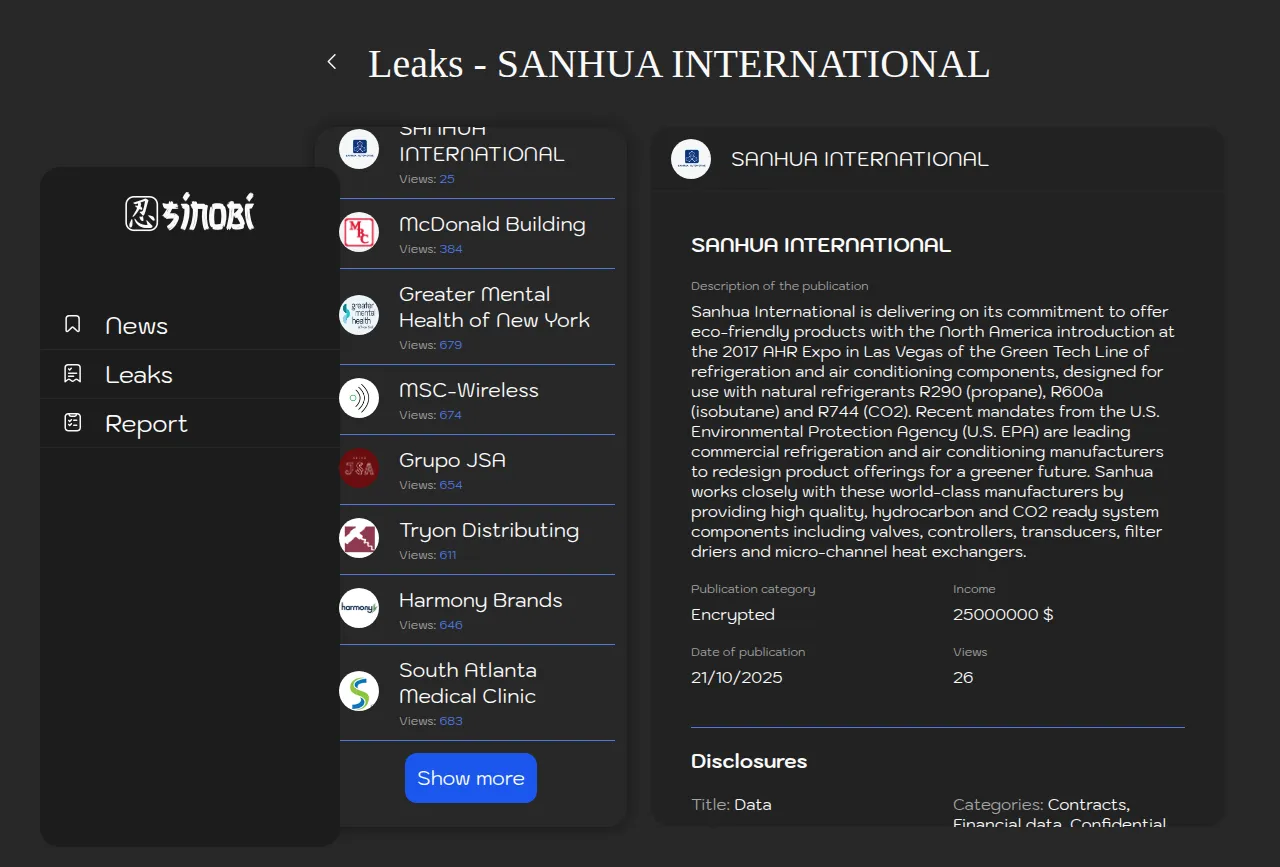Click the back arrow beside the Leaks title
The width and height of the screenshot is (1280, 867).
pos(332,62)
